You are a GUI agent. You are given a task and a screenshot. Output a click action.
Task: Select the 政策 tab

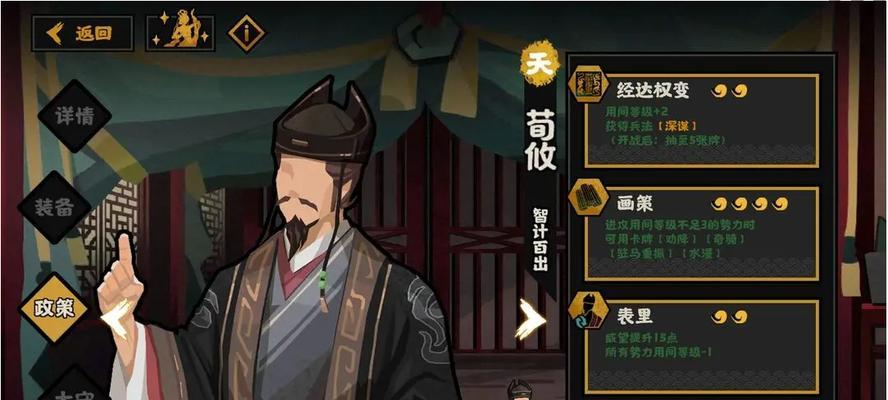(x=54, y=308)
